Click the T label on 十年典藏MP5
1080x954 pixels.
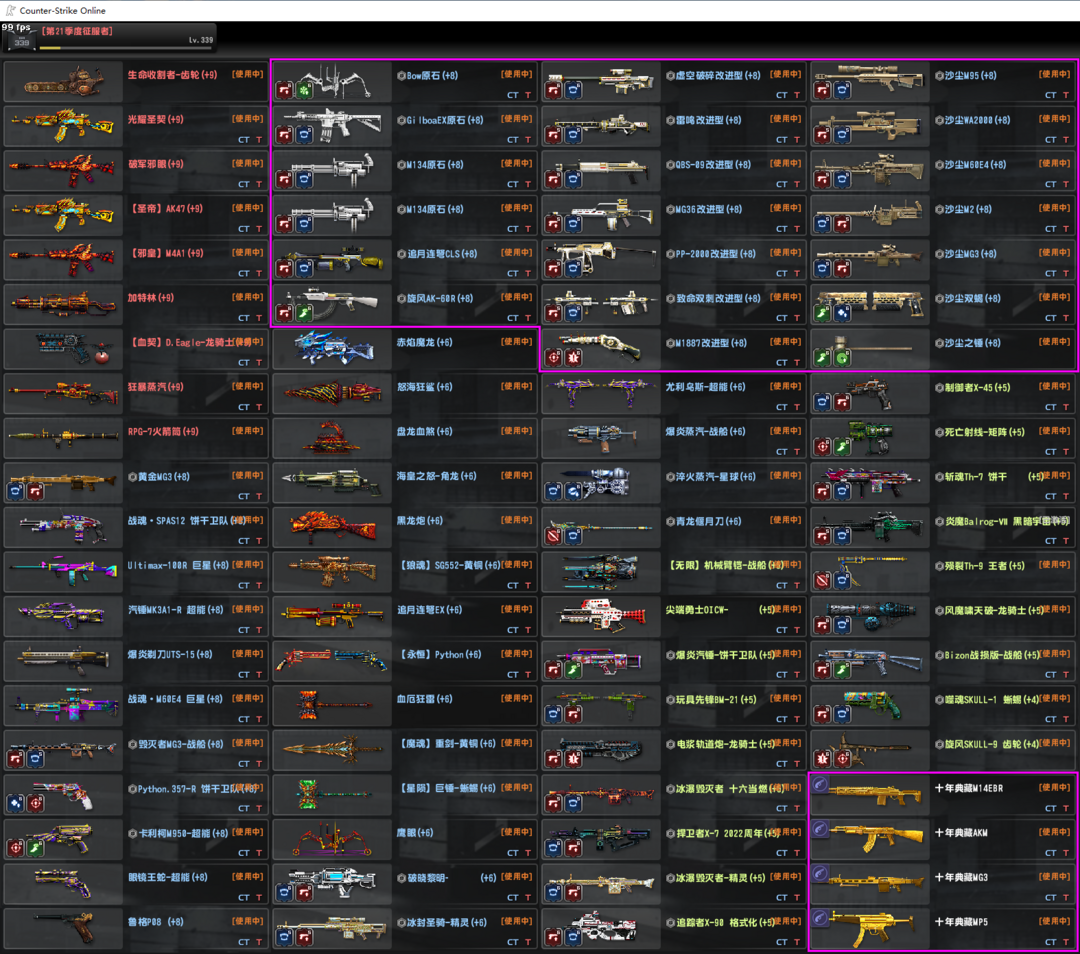(1066, 942)
